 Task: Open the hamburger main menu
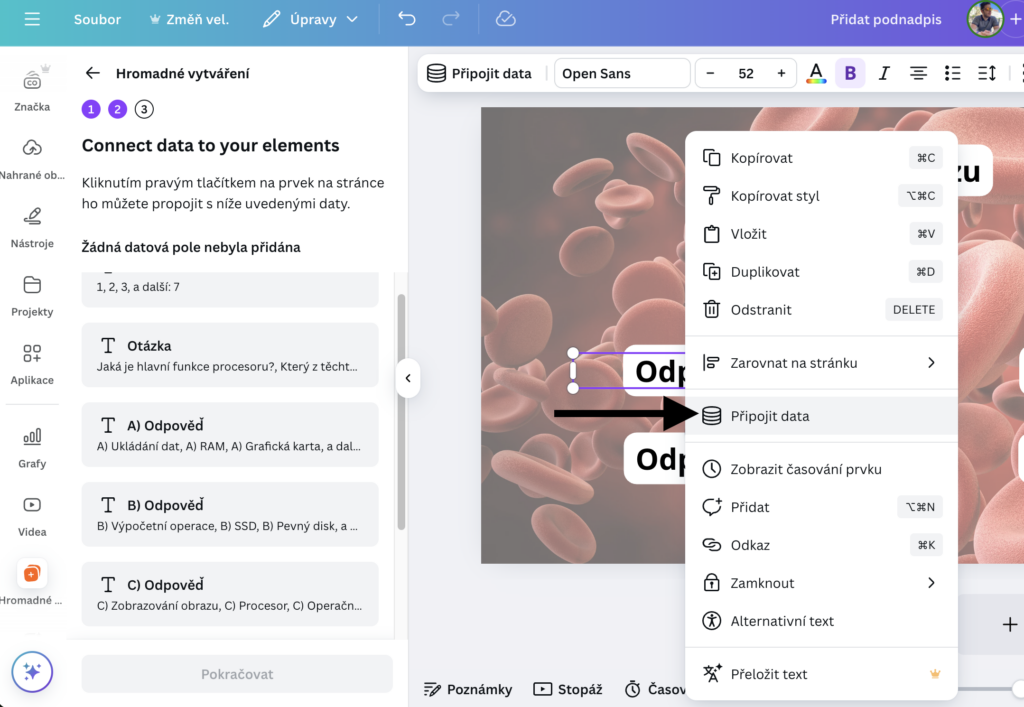(x=32, y=20)
